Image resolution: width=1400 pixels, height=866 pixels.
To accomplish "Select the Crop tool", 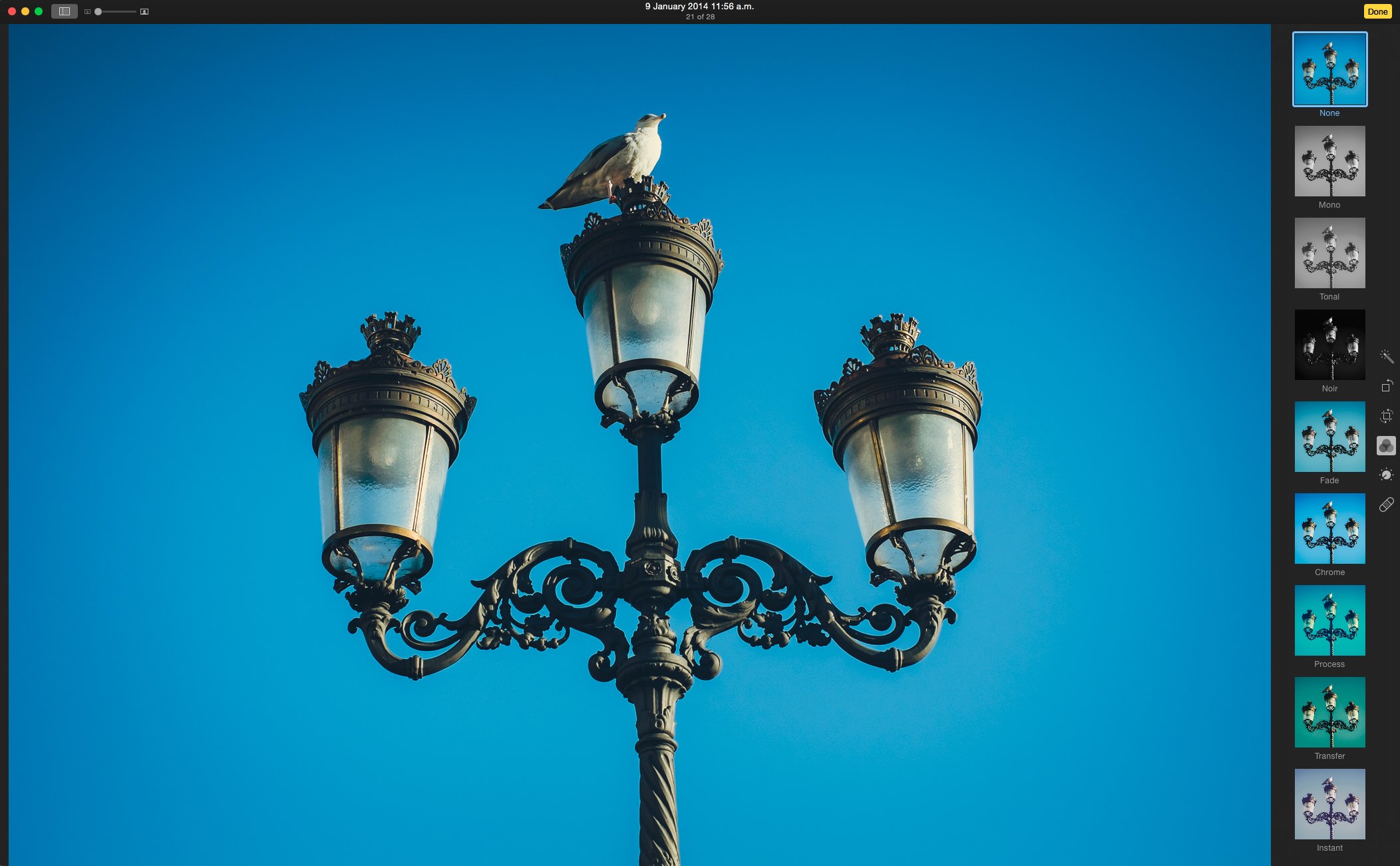I will [x=1386, y=416].
